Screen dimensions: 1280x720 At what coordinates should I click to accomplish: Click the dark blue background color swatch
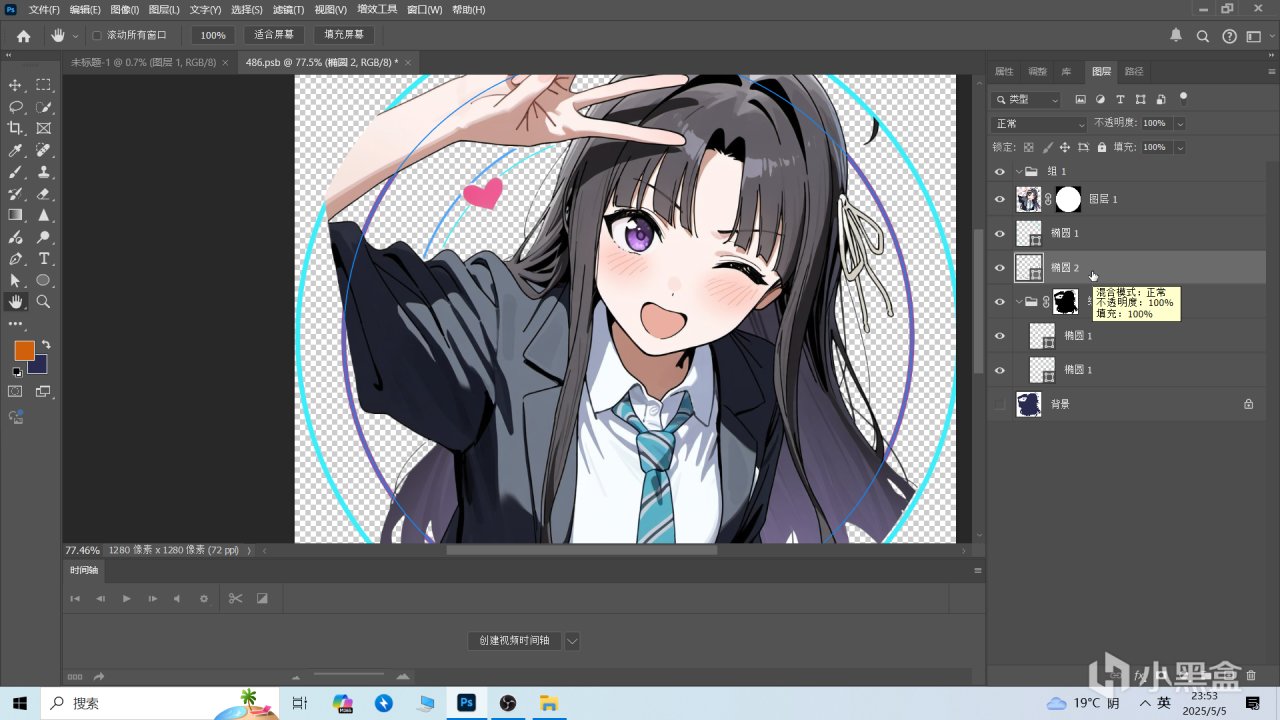click(x=40, y=366)
